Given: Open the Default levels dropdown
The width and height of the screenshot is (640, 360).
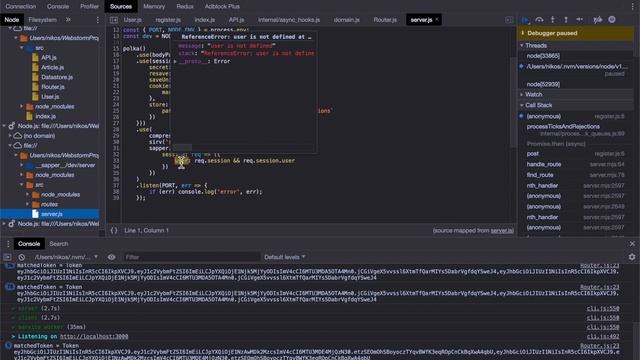Looking at the screenshot, I should (x=284, y=257).
